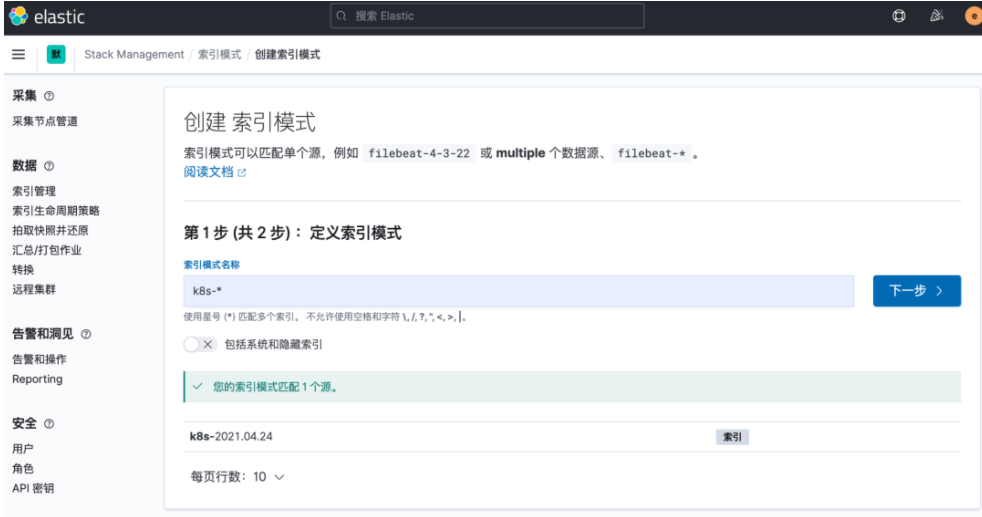Click the 下一步 button

pyautogui.click(x=917, y=290)
